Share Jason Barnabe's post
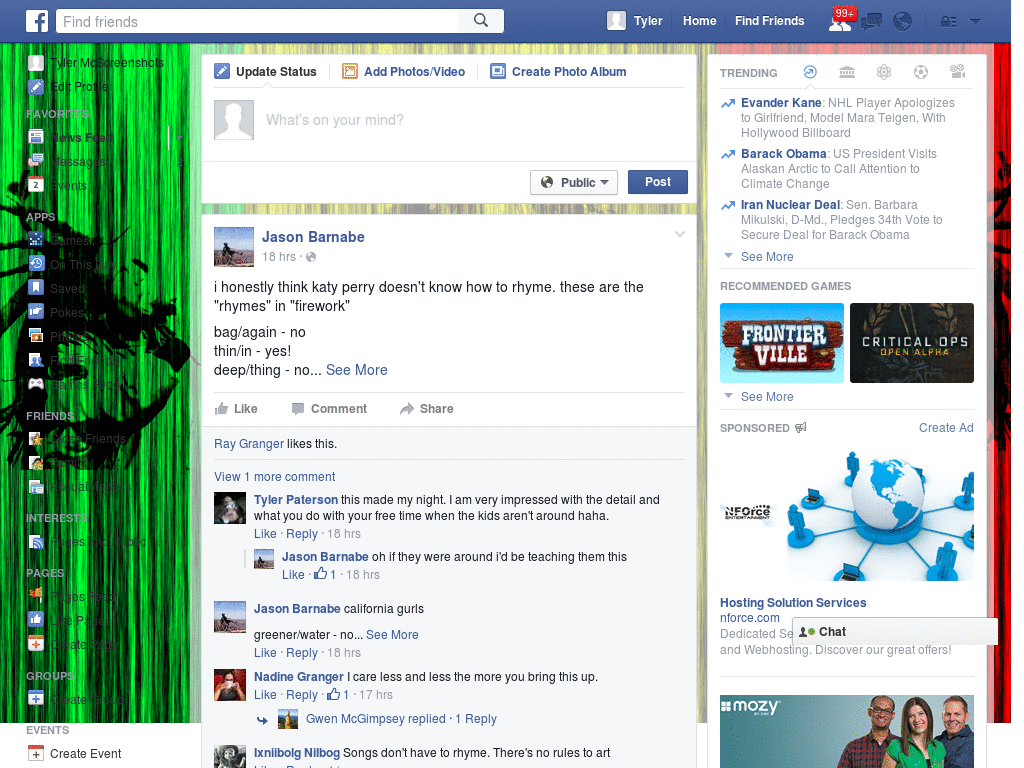Viewport: 1024px width, 768px height. pyautogui.click(x=427, y=409)
